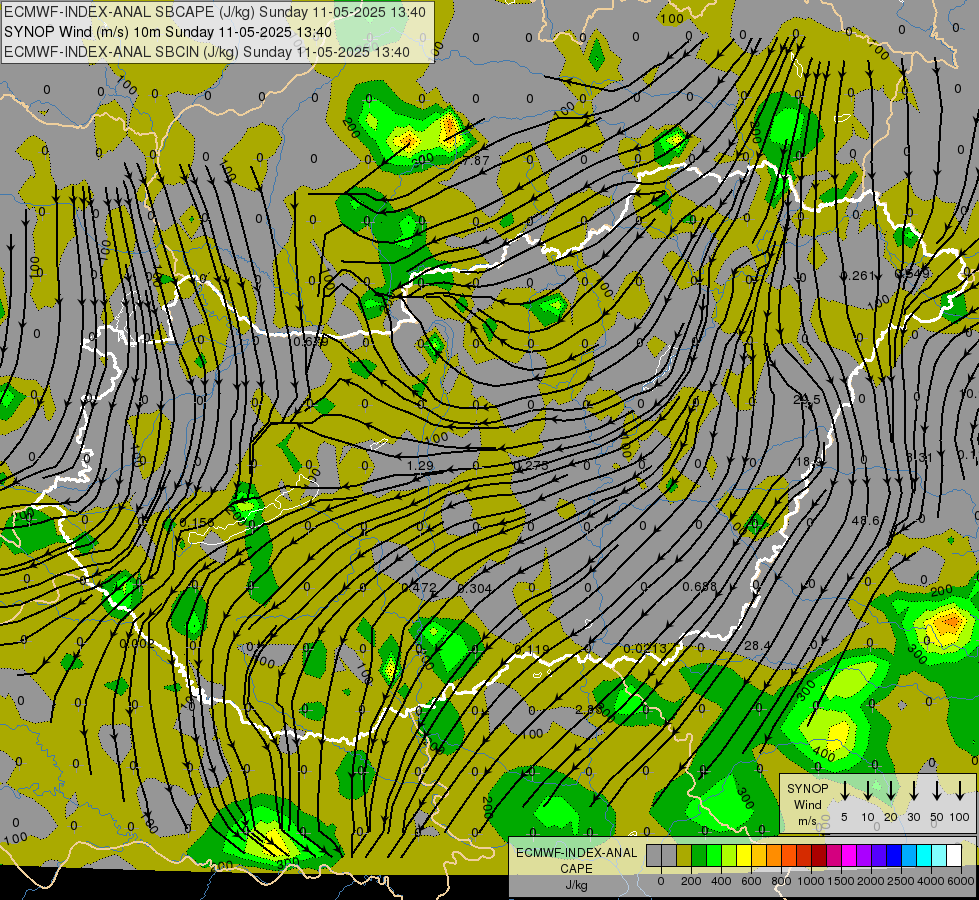Click the map value 0.119
The height and width of the screenshot is (900, 979).
click(x=531, y=650)
